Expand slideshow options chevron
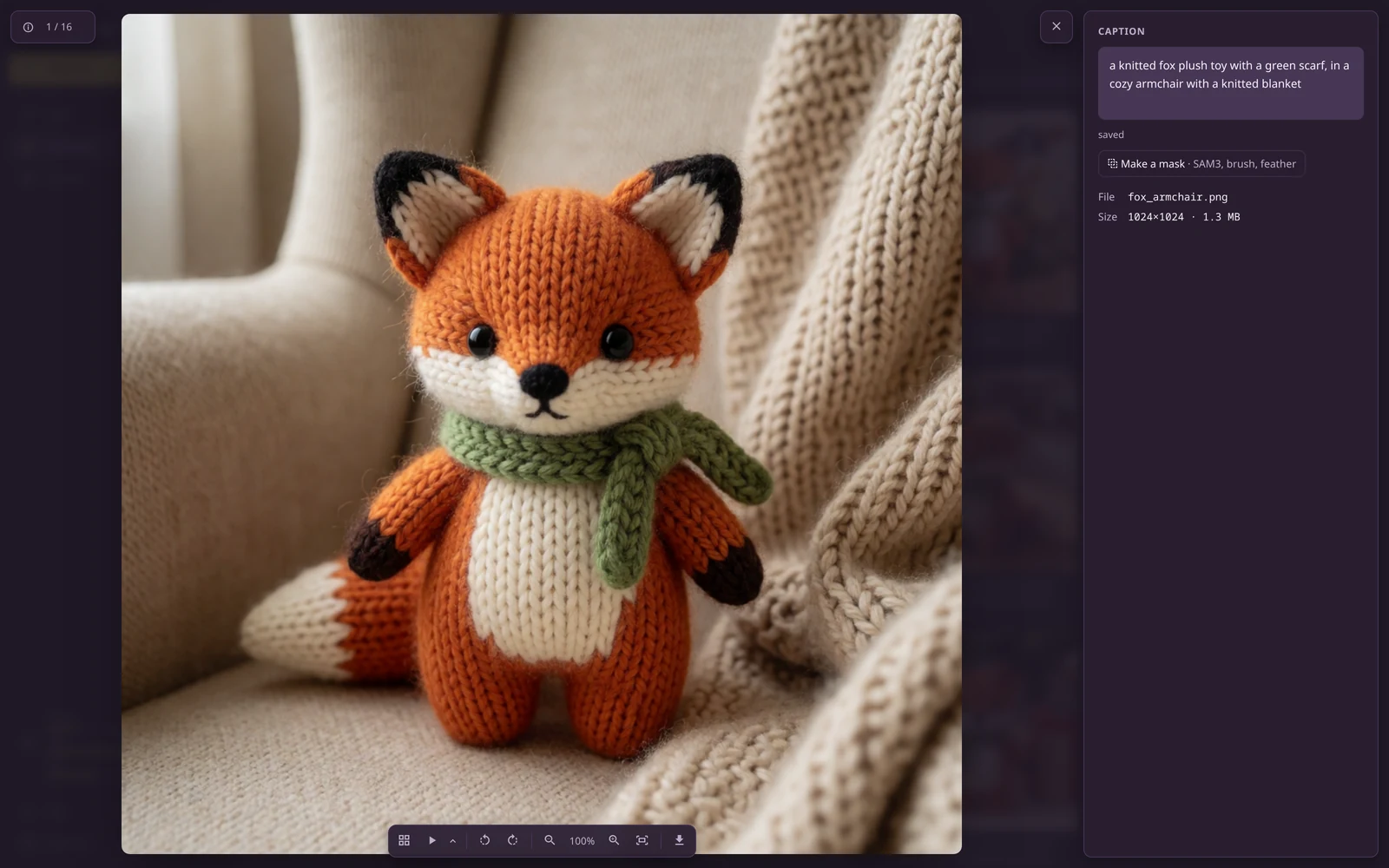 coord(452,840)
